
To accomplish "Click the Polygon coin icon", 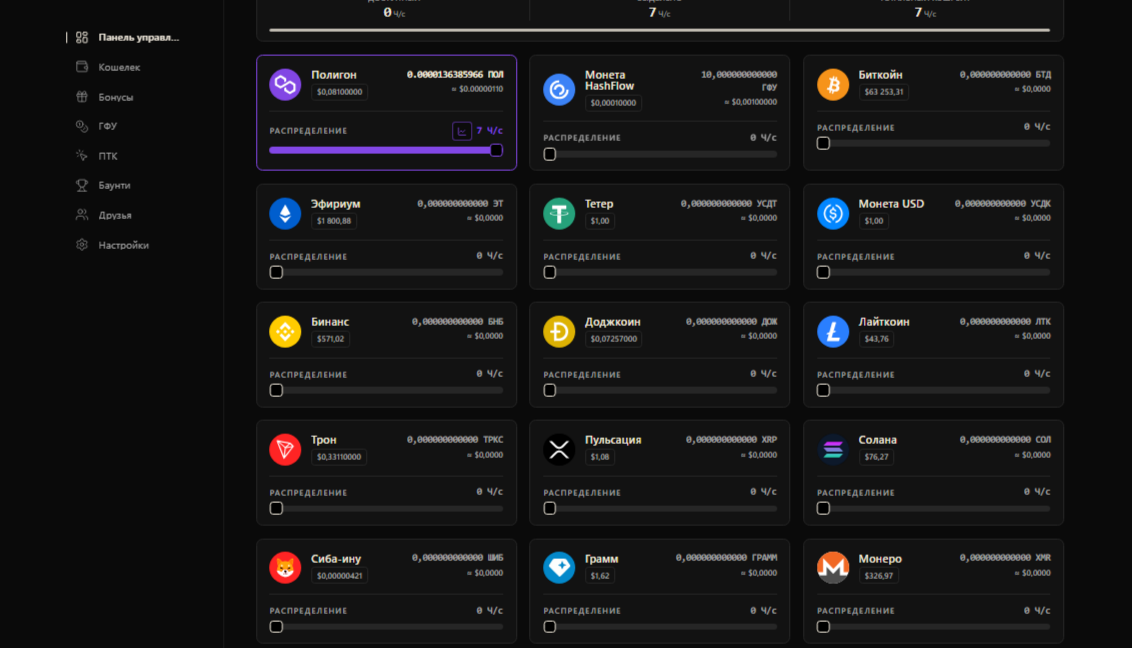I will click(x=285, y=84).
